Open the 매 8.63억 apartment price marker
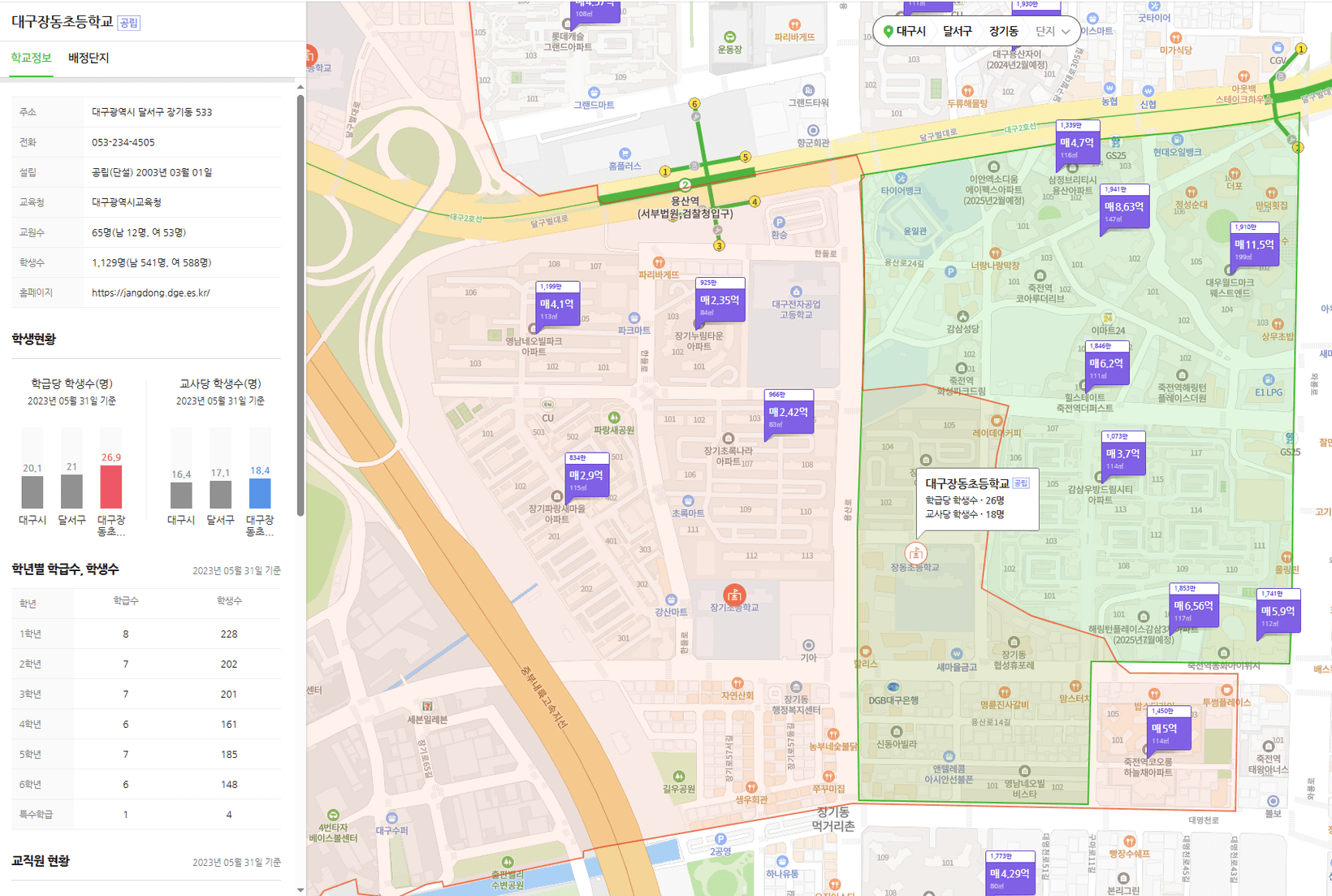The height and width of the screenshot is (896, 1332). (1124, 208)
